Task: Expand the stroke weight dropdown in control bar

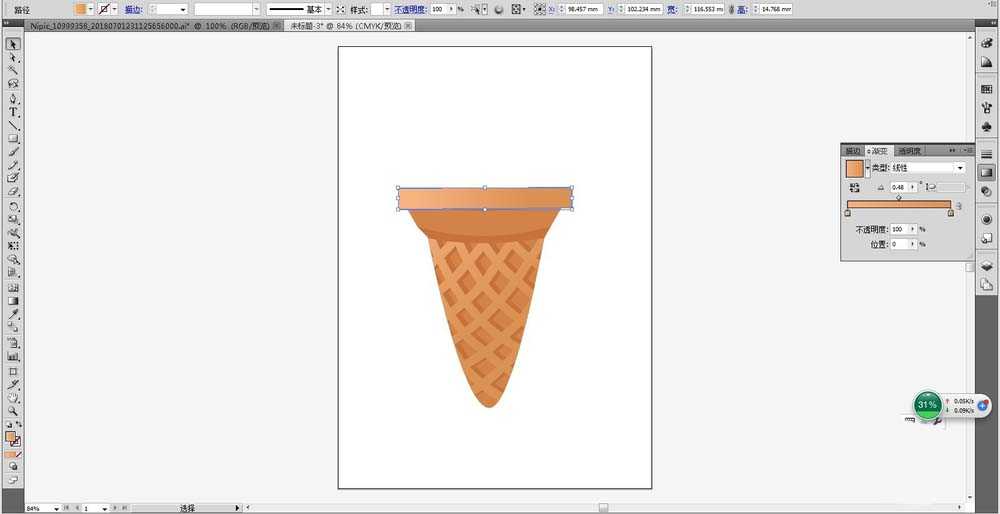Action: point(183,9)
